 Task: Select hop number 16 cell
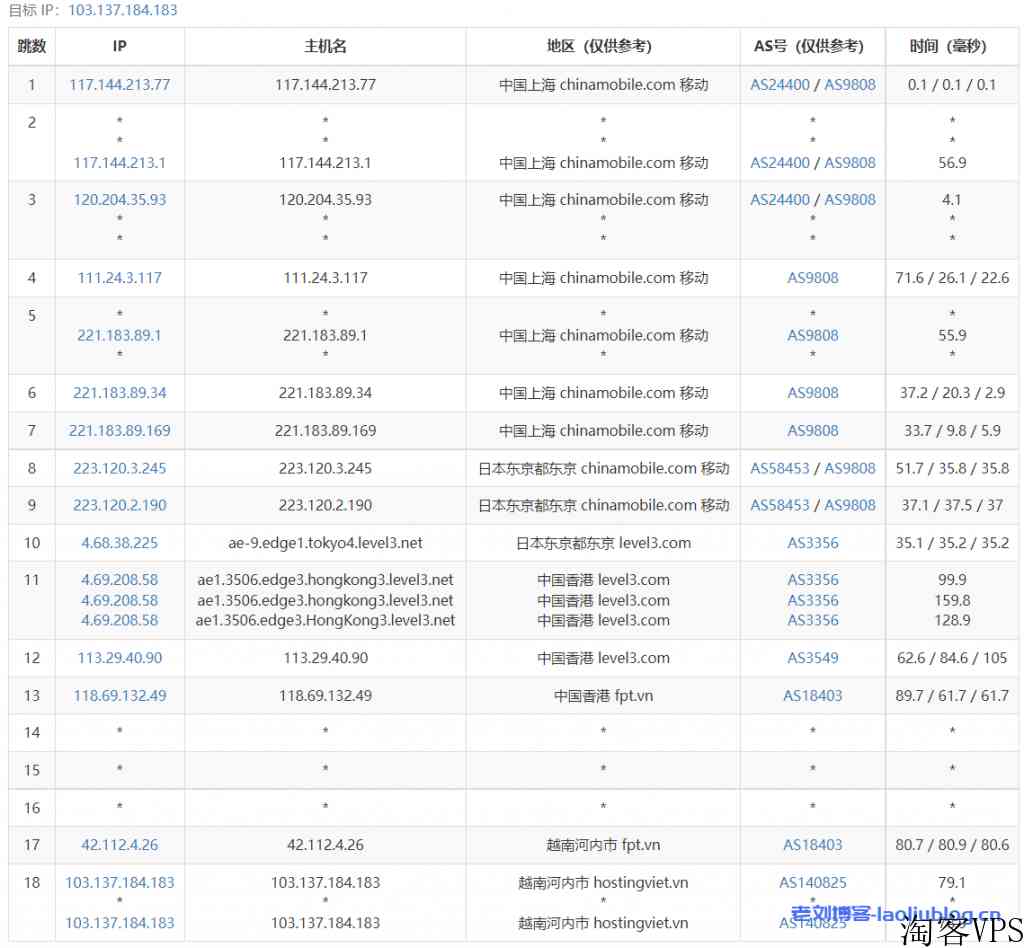click(x=31, y=808)
